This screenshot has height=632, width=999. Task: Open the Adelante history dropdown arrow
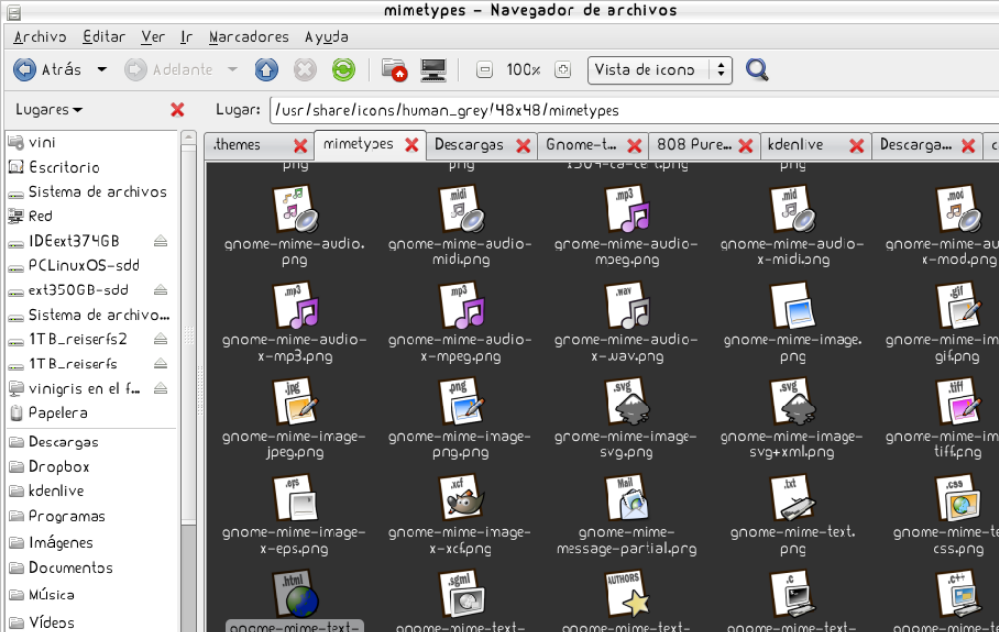tap(233, 69)
